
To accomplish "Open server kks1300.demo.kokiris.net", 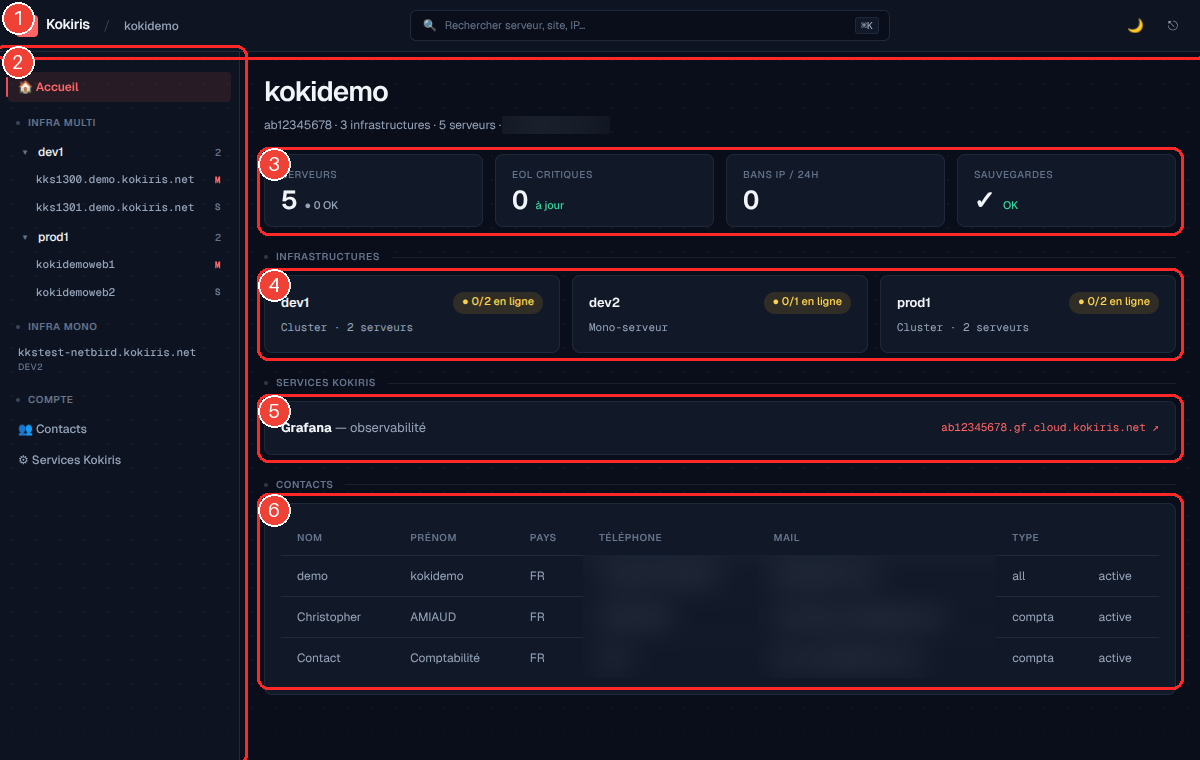I will 115,180.
